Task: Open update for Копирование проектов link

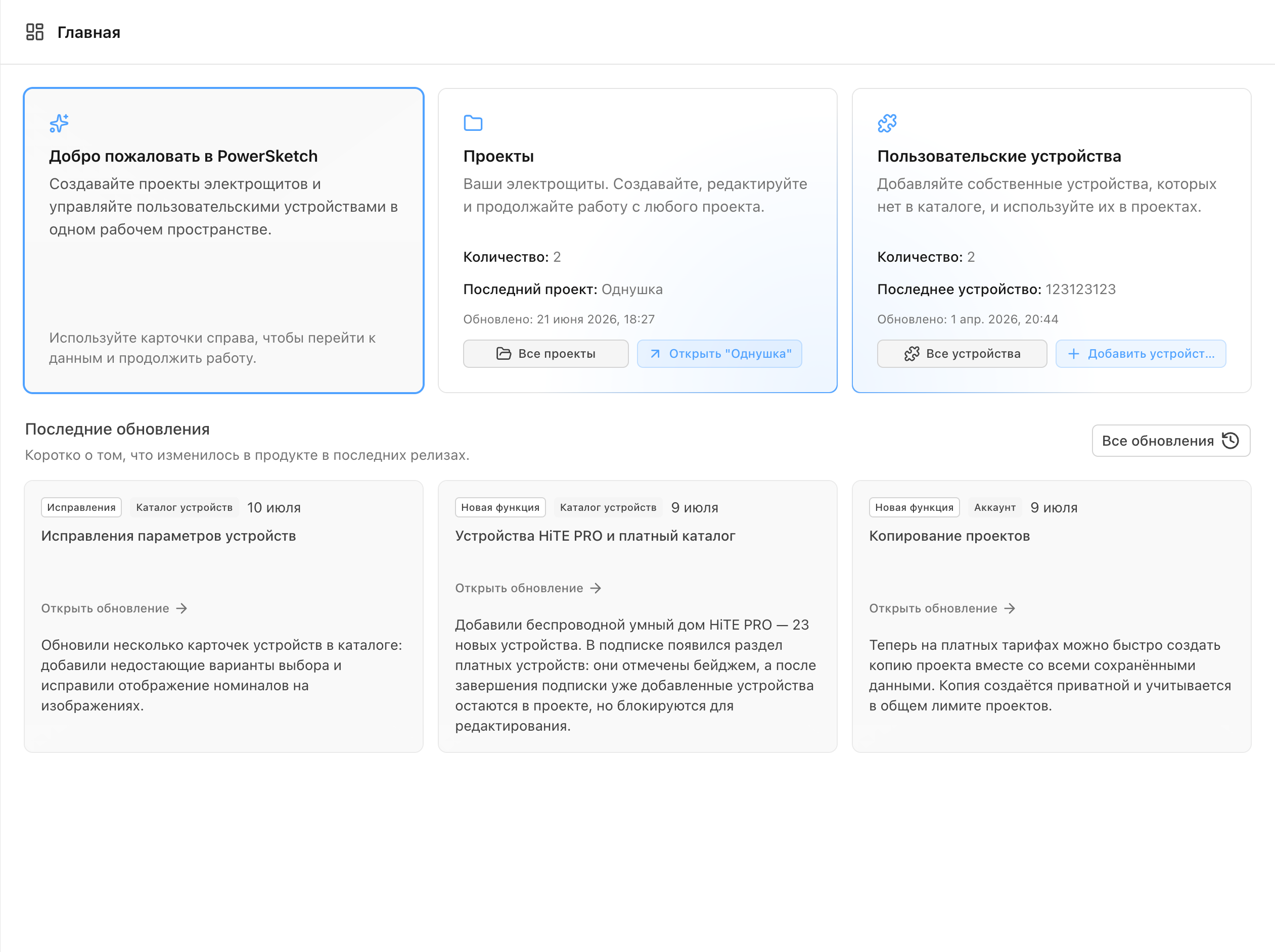Action: pos(942,608)
